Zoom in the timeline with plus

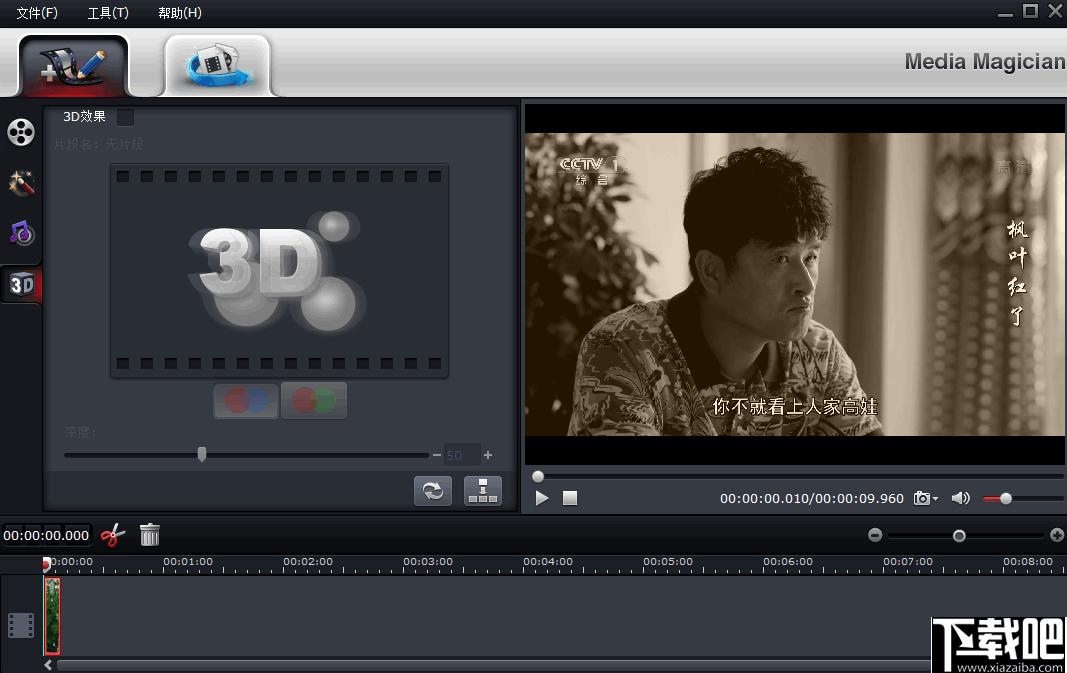coord(1057,536)
